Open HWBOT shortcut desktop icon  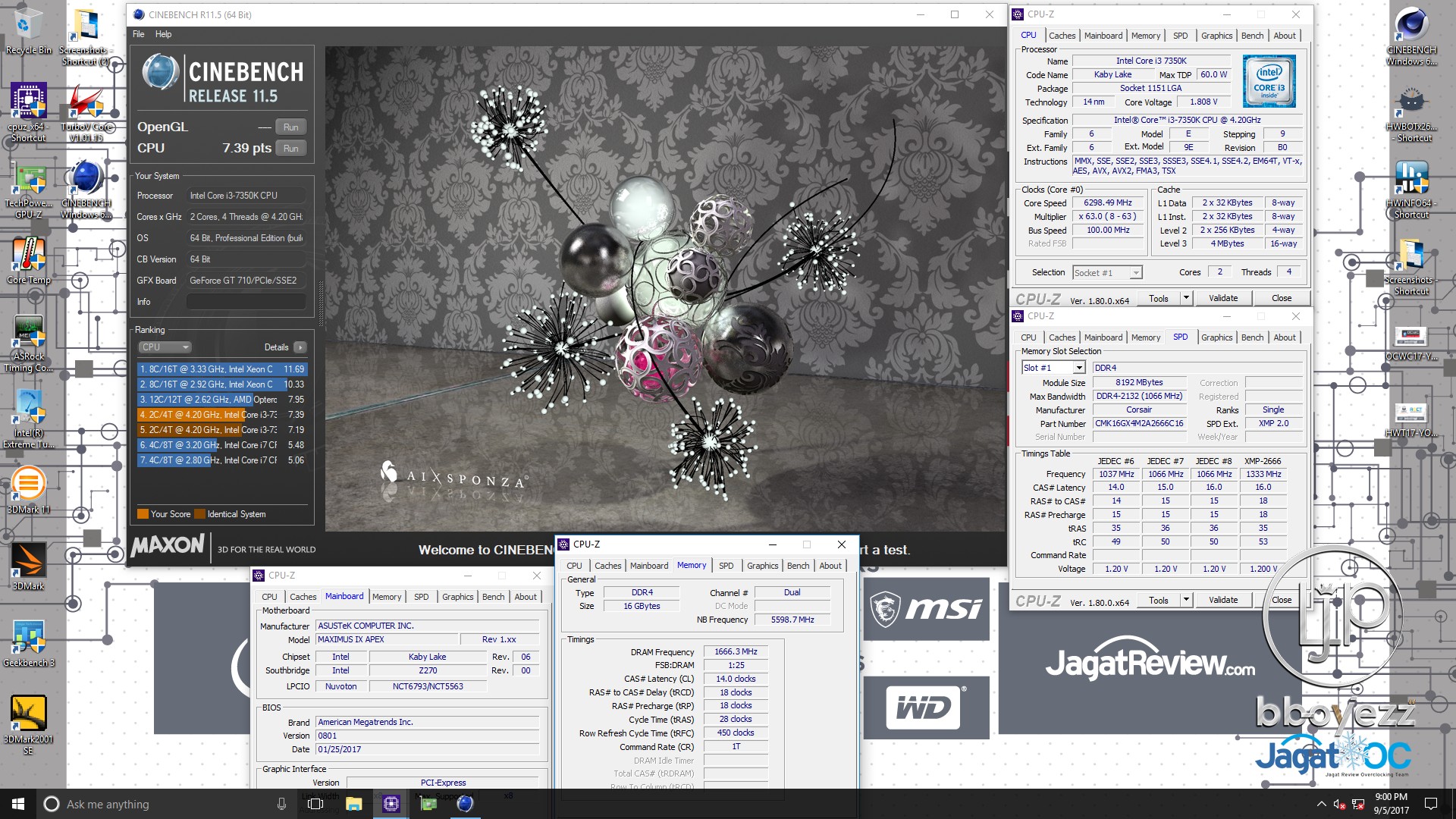click(x=1411, y=114)
